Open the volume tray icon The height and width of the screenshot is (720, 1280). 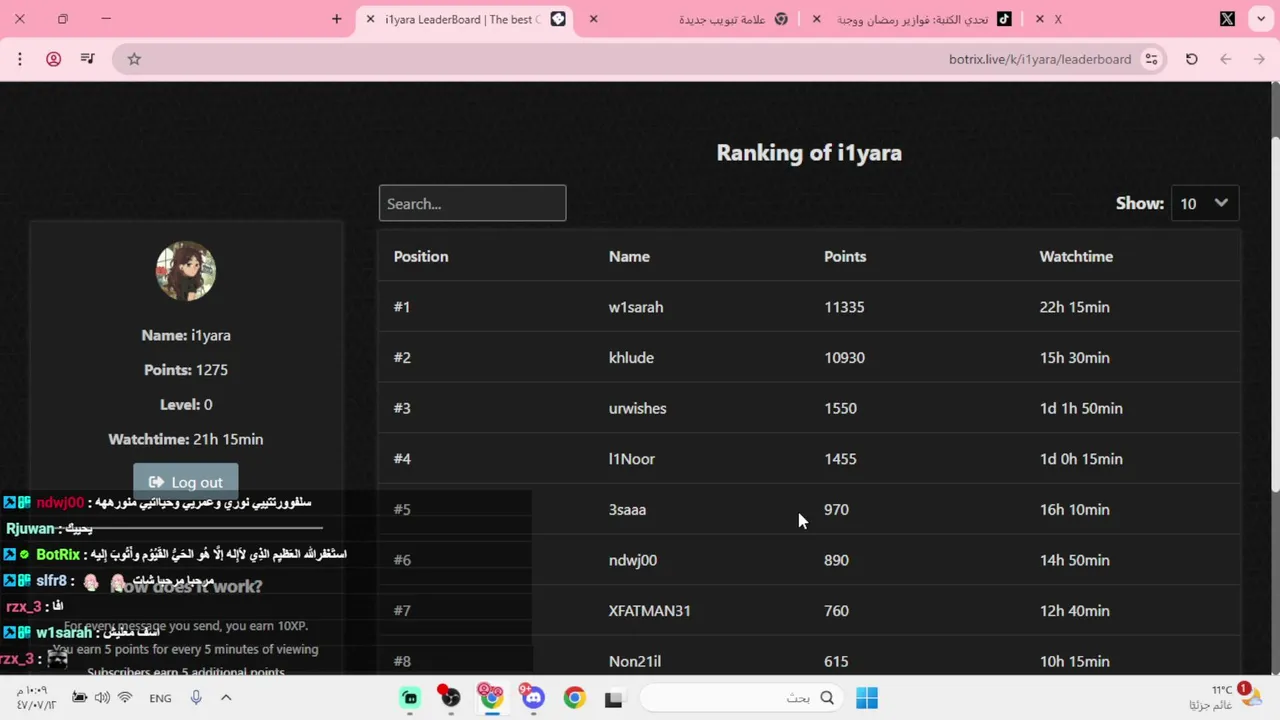(x=102, y=698)
